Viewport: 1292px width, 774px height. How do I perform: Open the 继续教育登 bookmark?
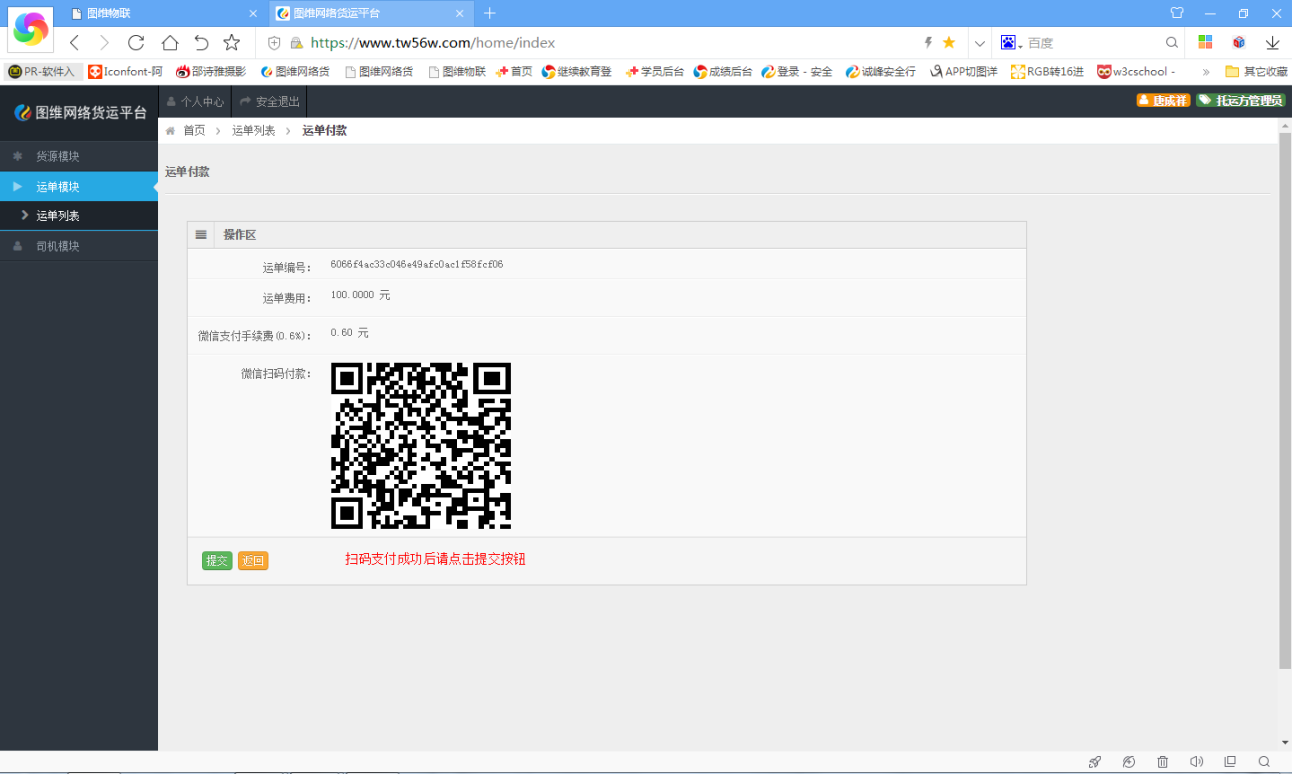[577, 72]
